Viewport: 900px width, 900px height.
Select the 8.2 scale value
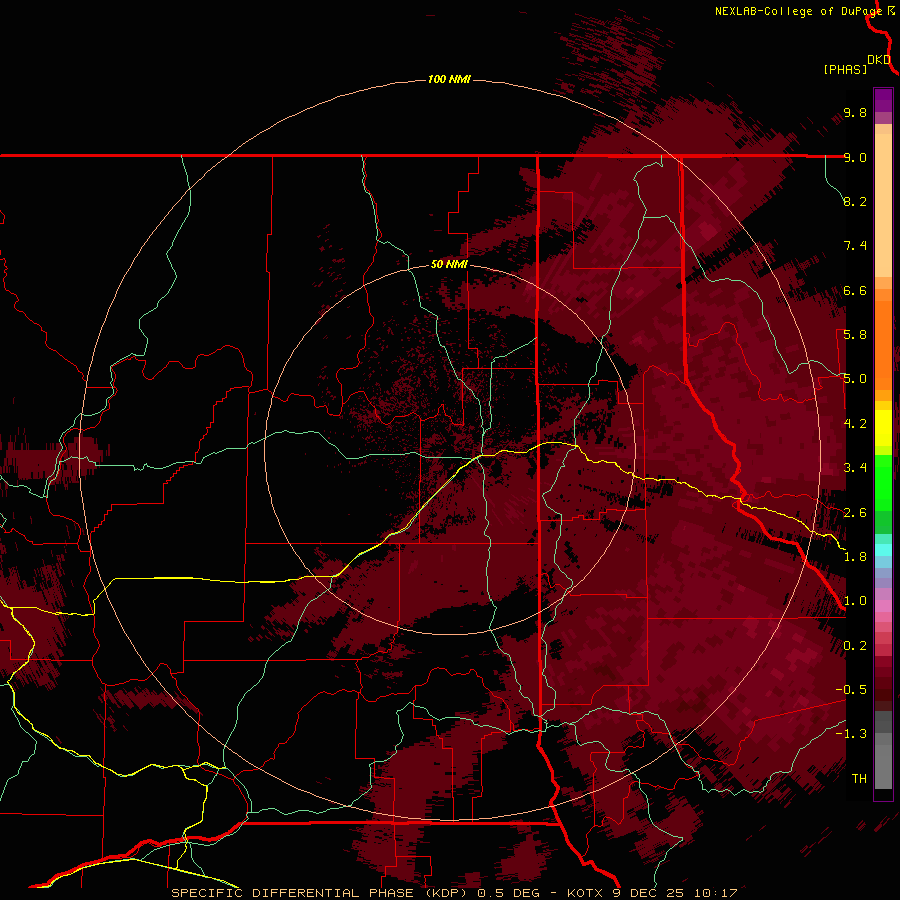click(x=855, y=201)
